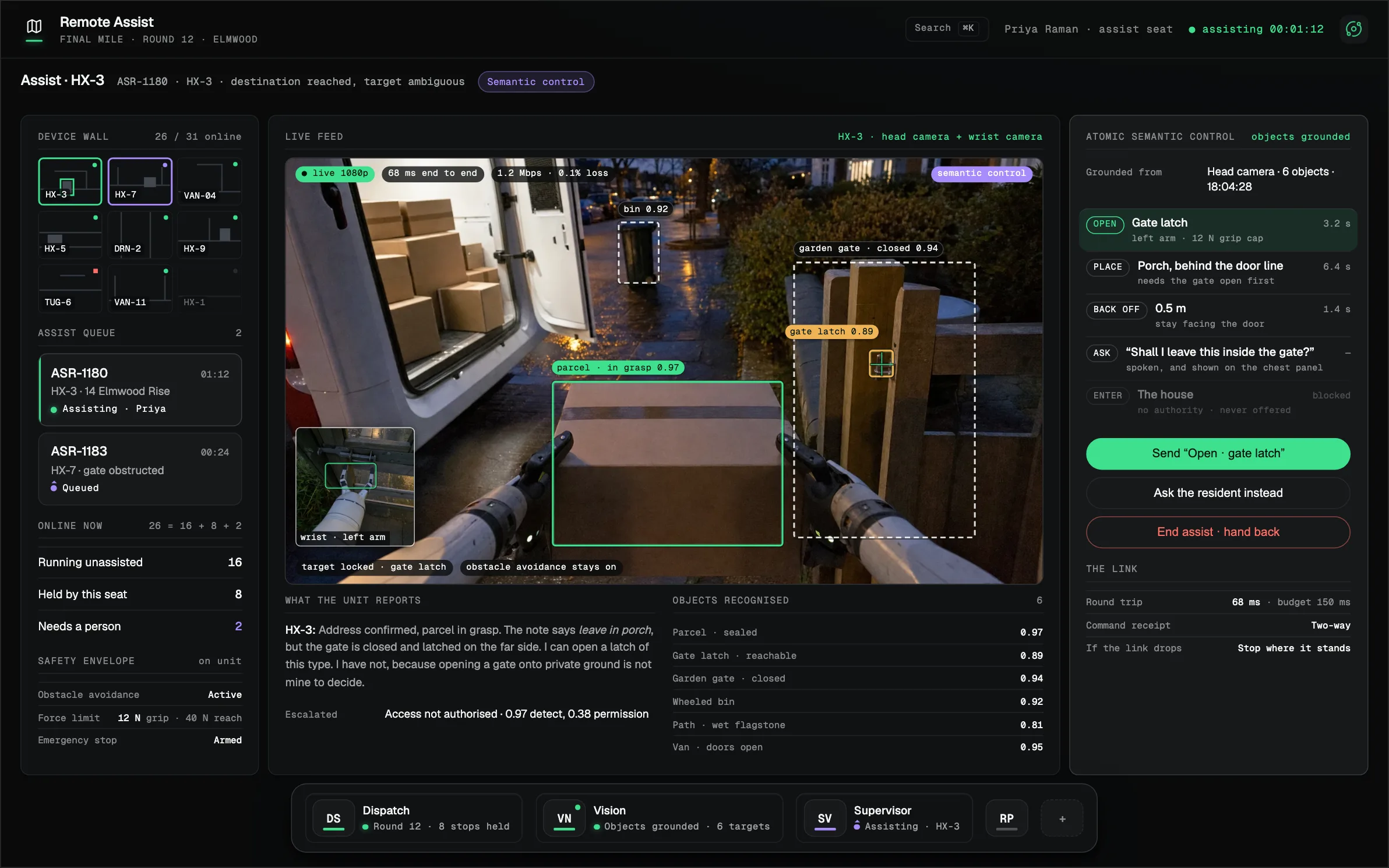The height and width of the screenshot is (868, 1389).
Task: Open the TUG-6 device tile
Action: tap(70, 288)
